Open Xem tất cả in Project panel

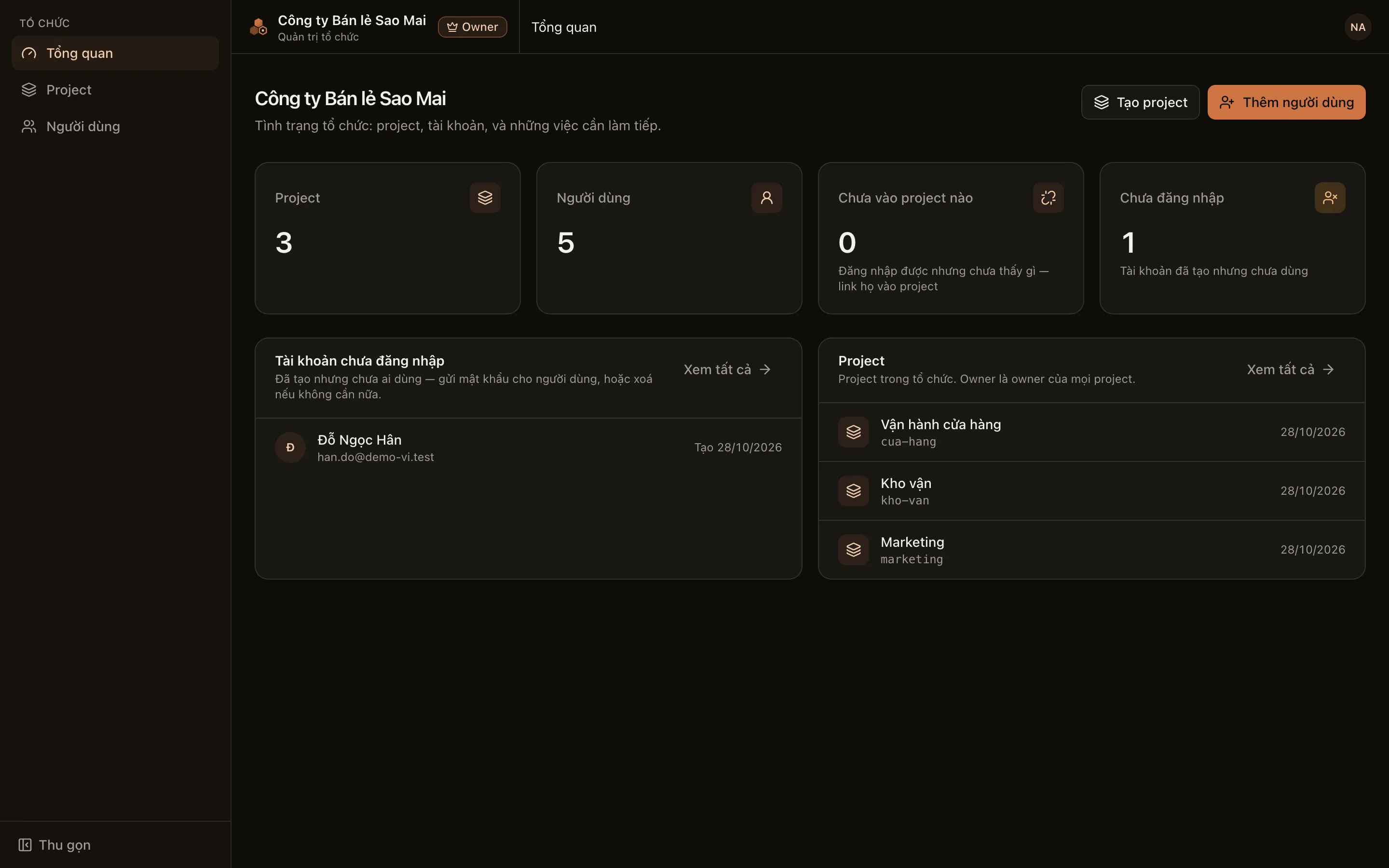[x=1290, y=370]
